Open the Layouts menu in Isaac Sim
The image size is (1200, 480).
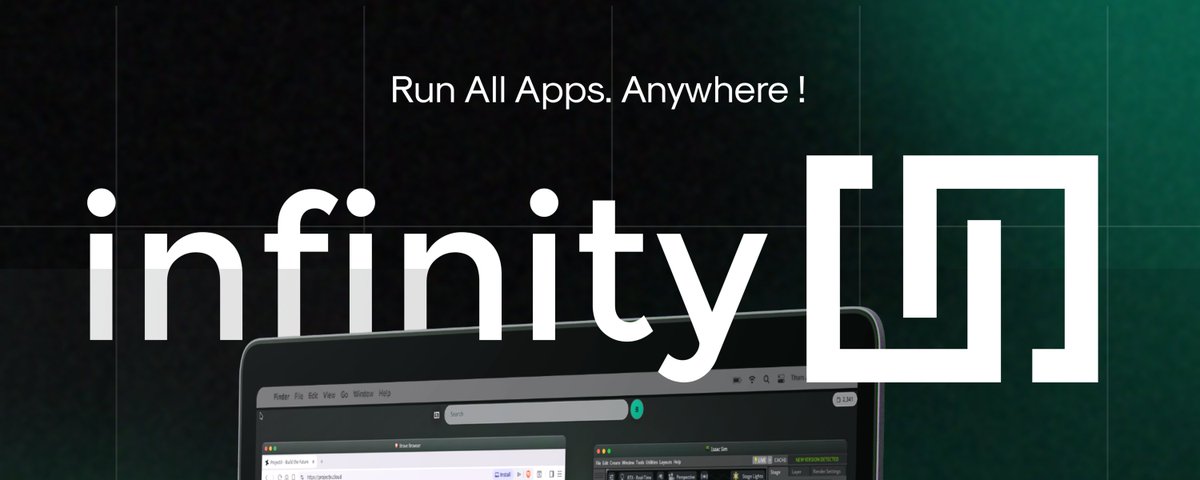[665, 462]
